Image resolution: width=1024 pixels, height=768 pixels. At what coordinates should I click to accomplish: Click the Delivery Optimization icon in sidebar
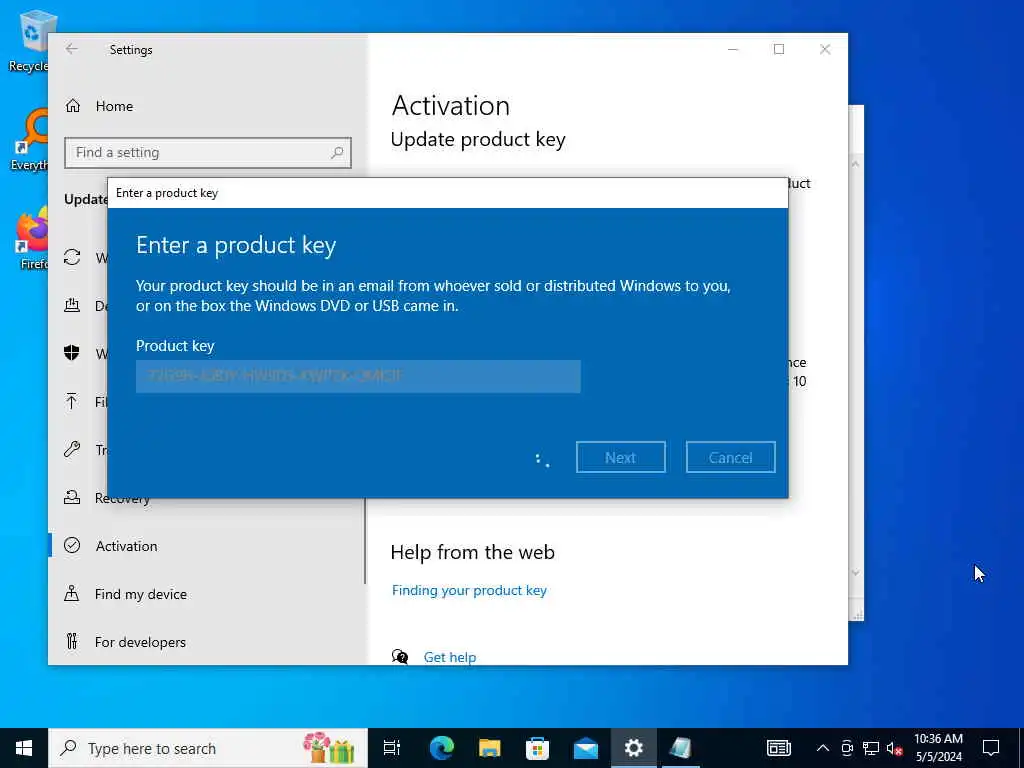click(72, 305)
